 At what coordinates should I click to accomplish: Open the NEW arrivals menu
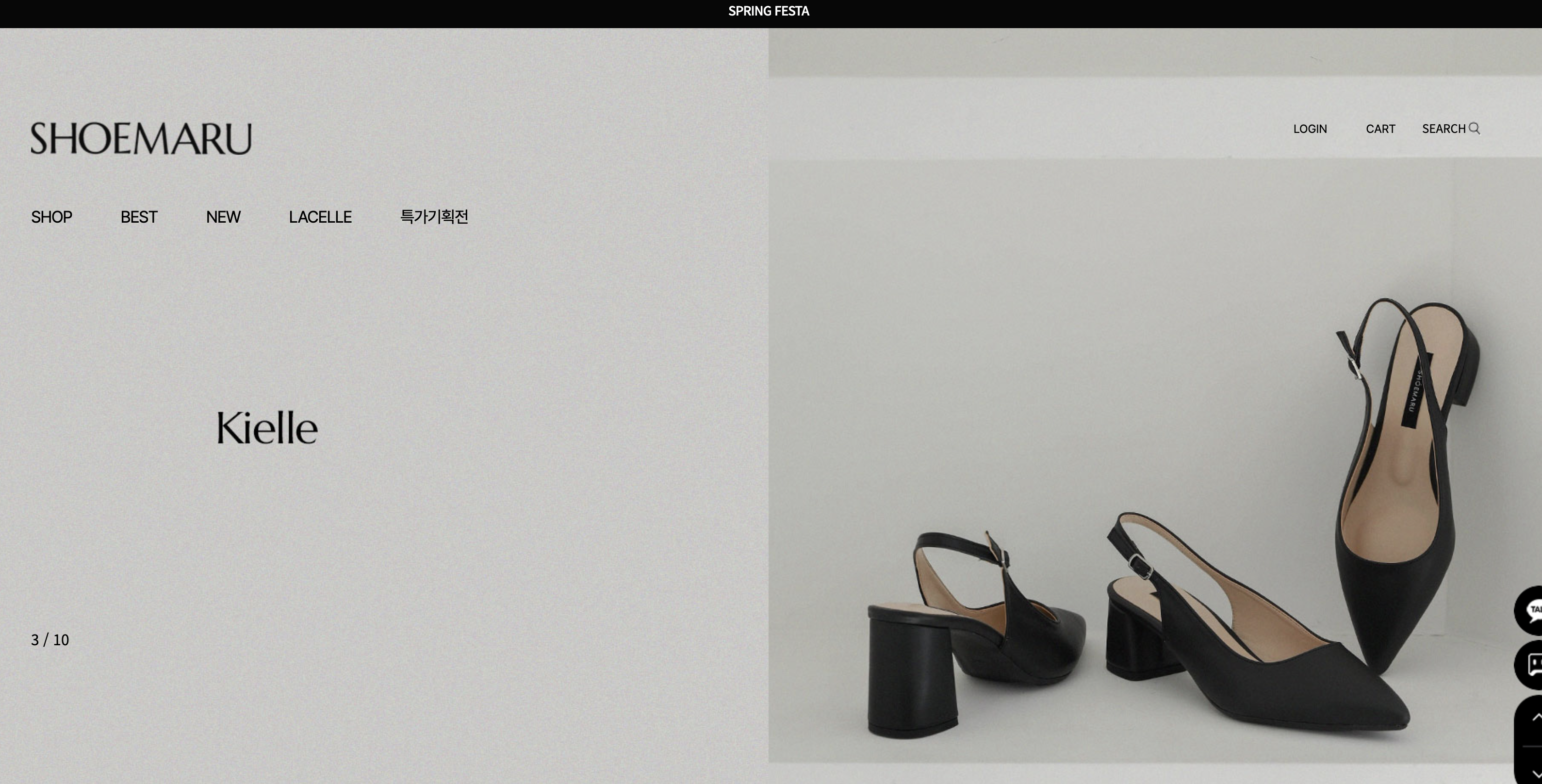[x=223, y=217]
